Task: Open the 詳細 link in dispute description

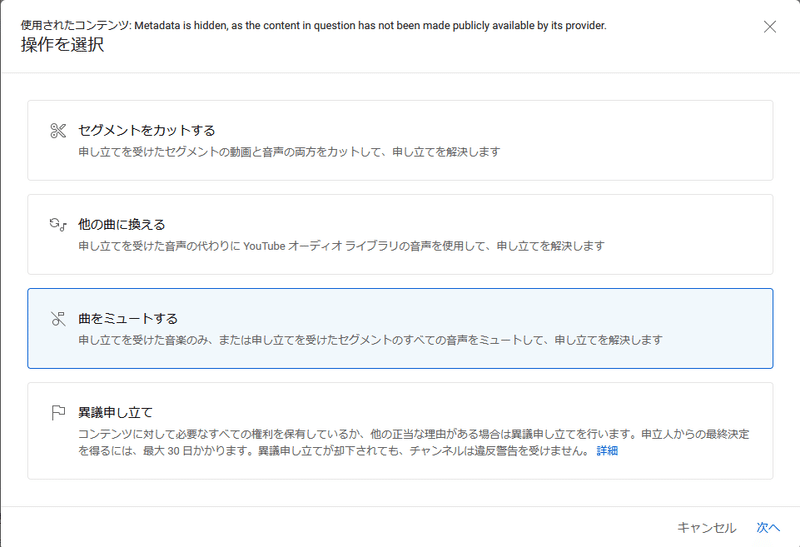Action: (607, 451)
